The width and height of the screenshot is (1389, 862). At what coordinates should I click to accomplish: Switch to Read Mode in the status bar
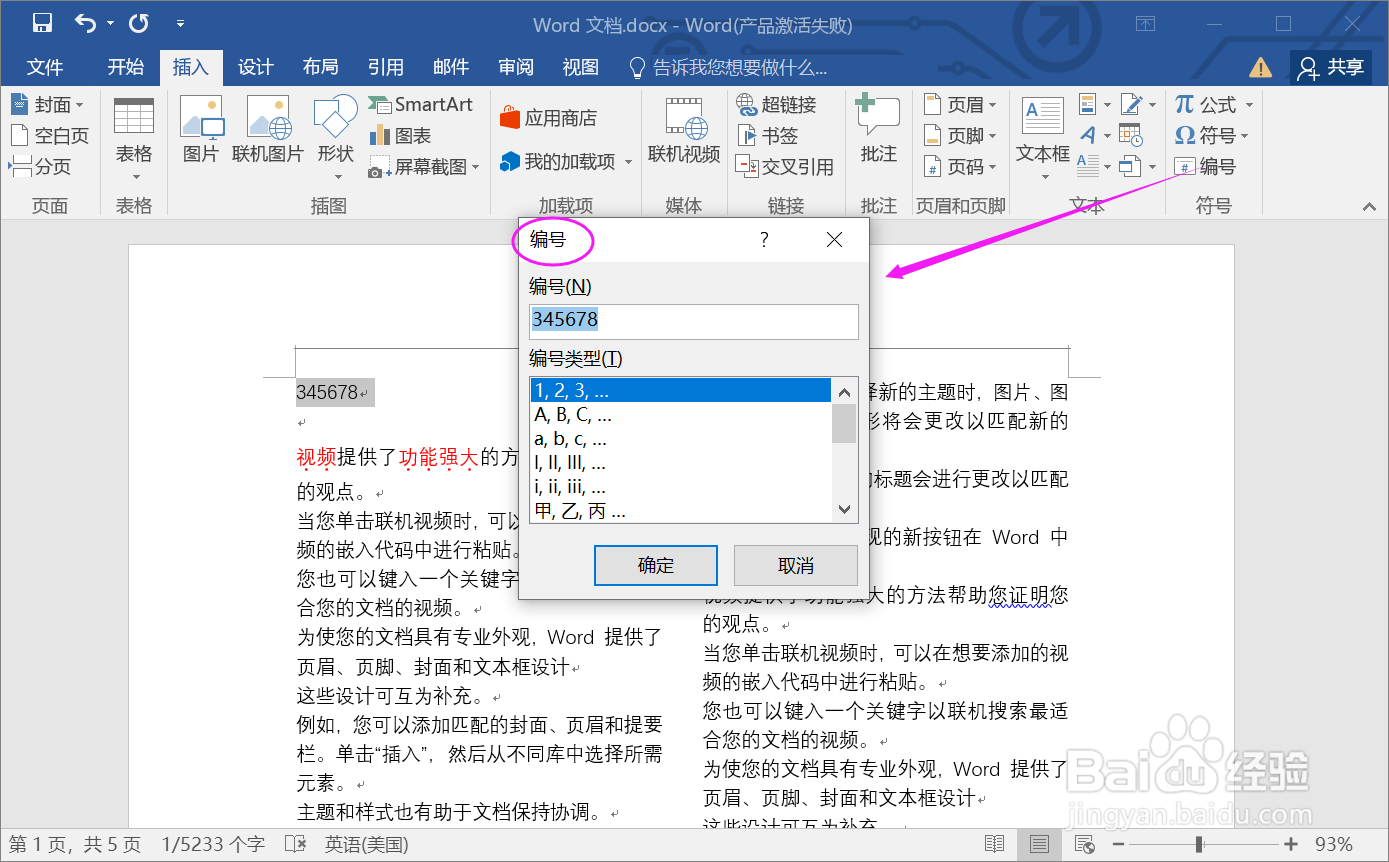(995, 843)
